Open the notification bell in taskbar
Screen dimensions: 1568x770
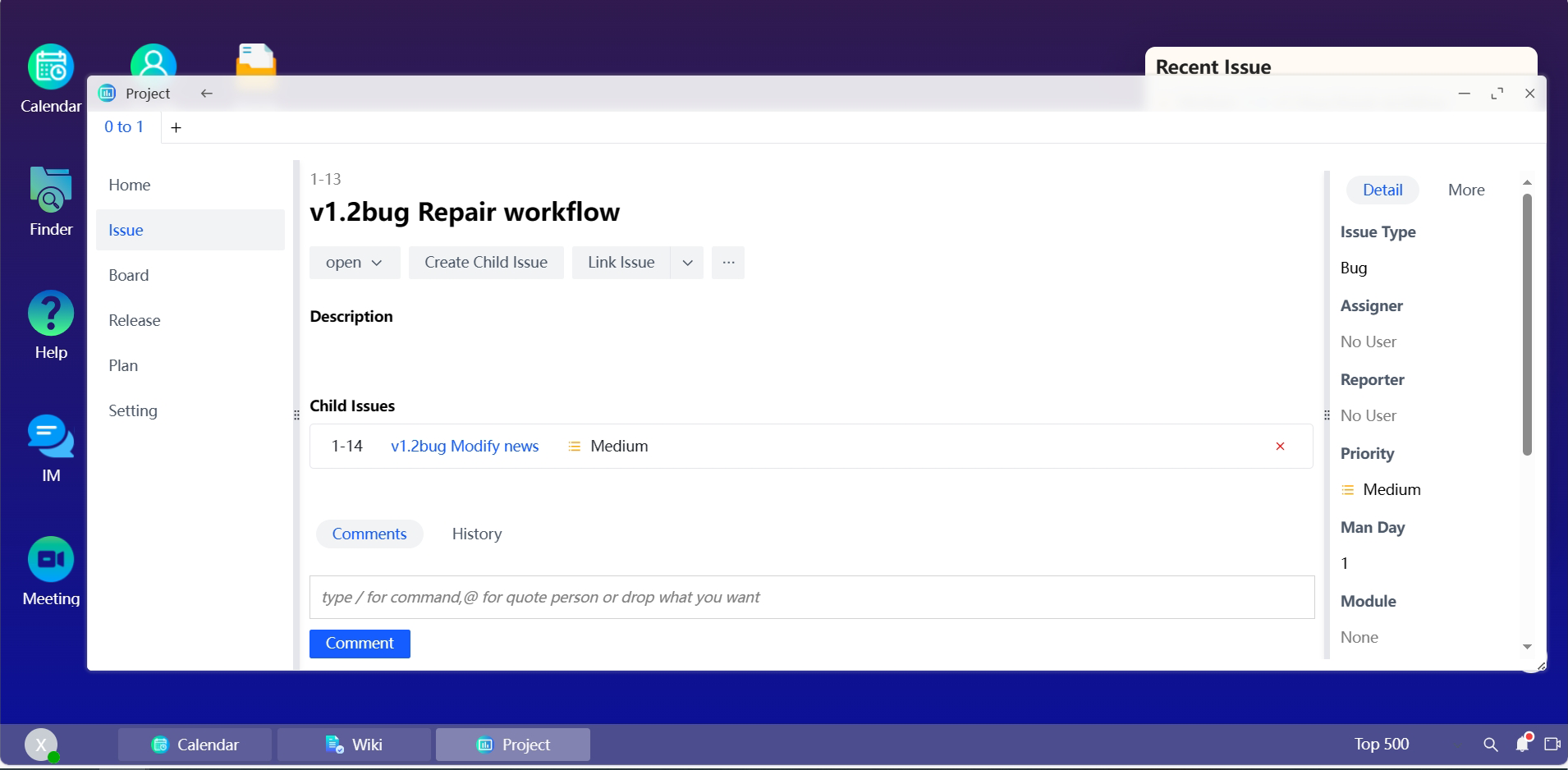coord(1523,744)
